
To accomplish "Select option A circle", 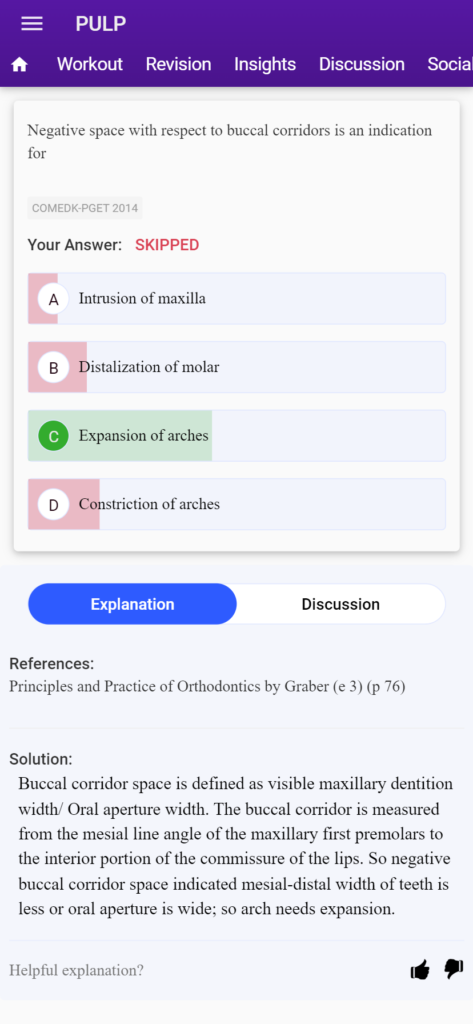I will [x=54, y=299].
